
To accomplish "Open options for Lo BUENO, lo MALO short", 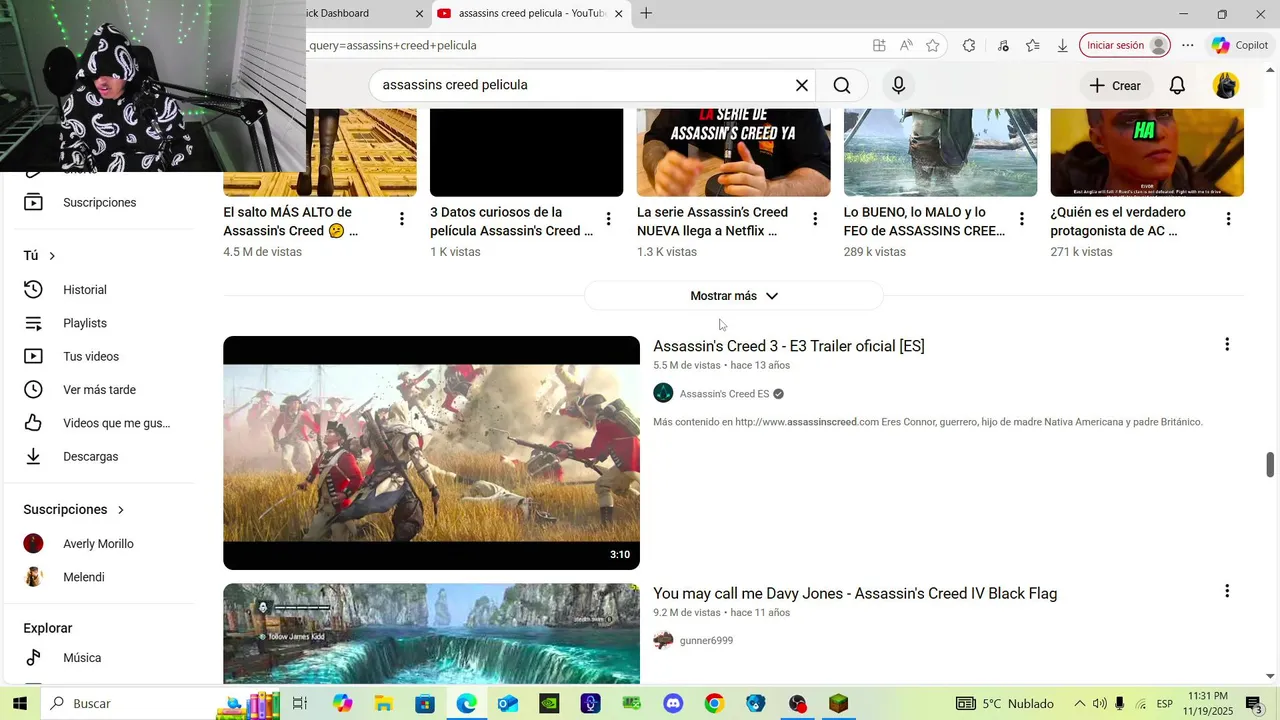I will click(1022, 219).
